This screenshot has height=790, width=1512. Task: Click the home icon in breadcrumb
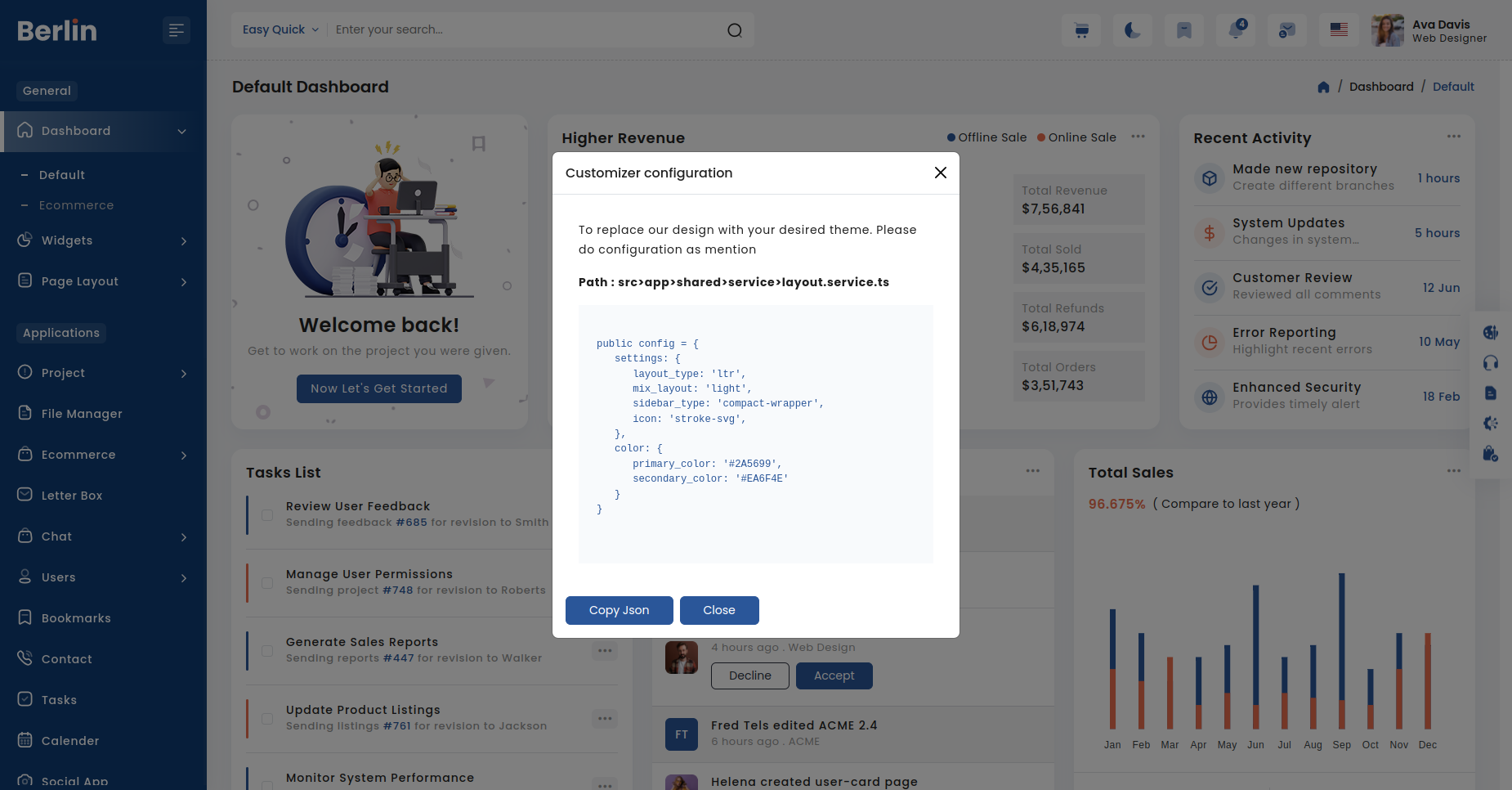point(1323,87)
